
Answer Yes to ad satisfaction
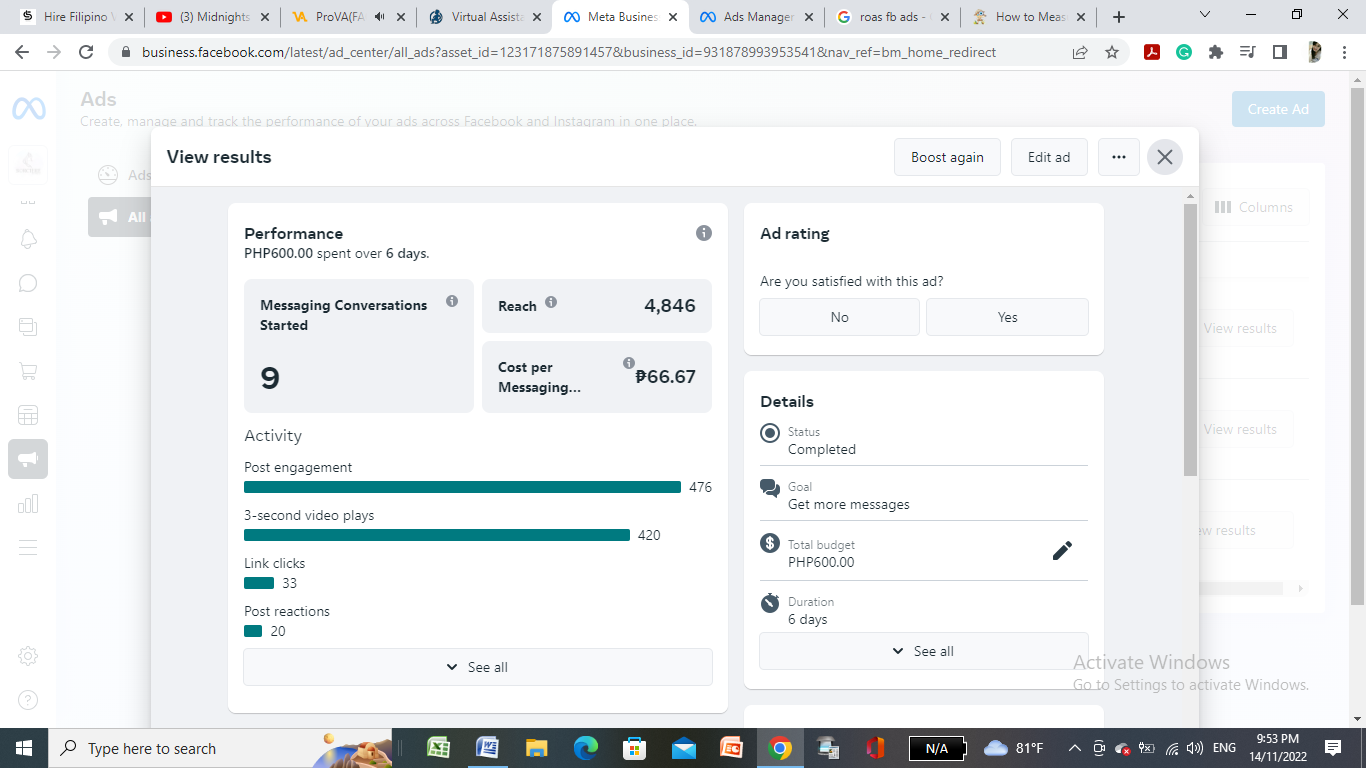coord(1007,317)
